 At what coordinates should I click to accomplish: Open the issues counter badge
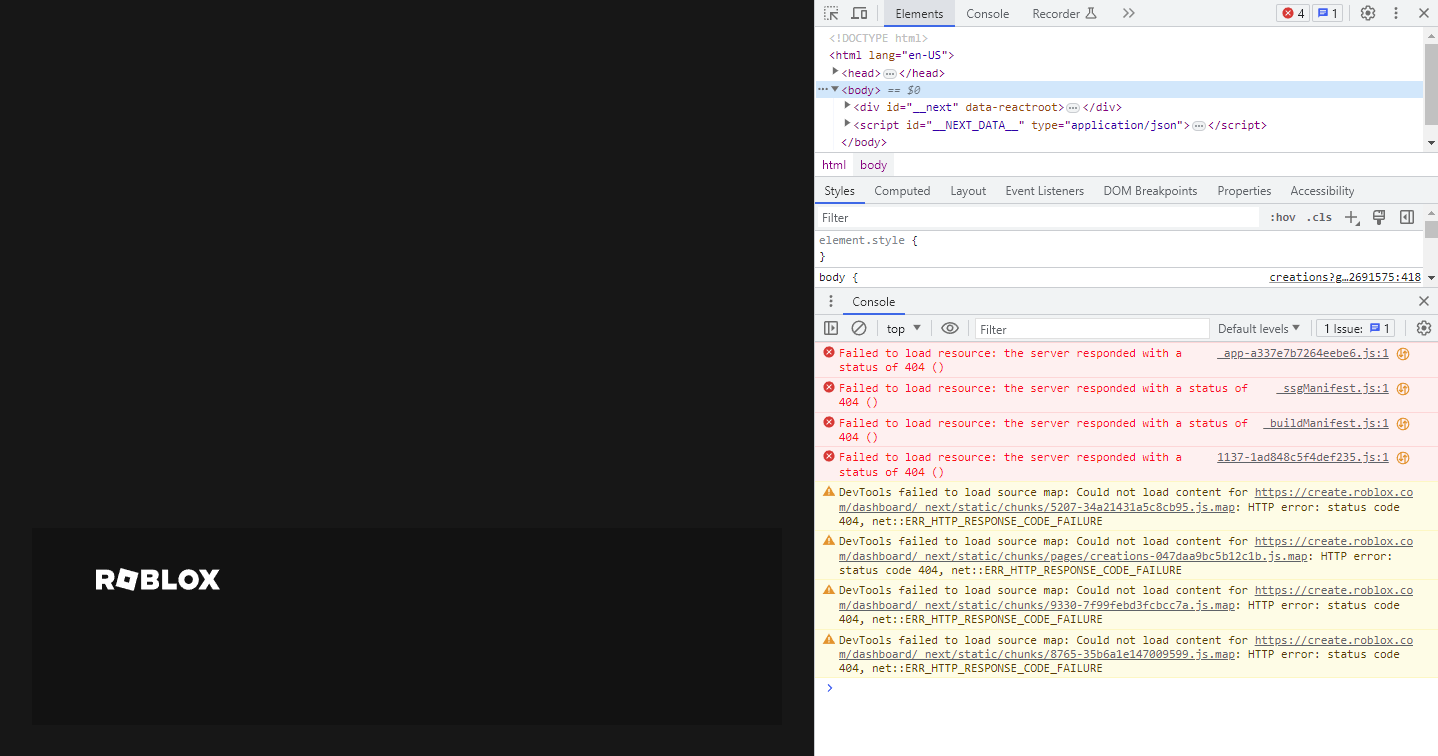pyautogui.click(x=1327, y=13)
